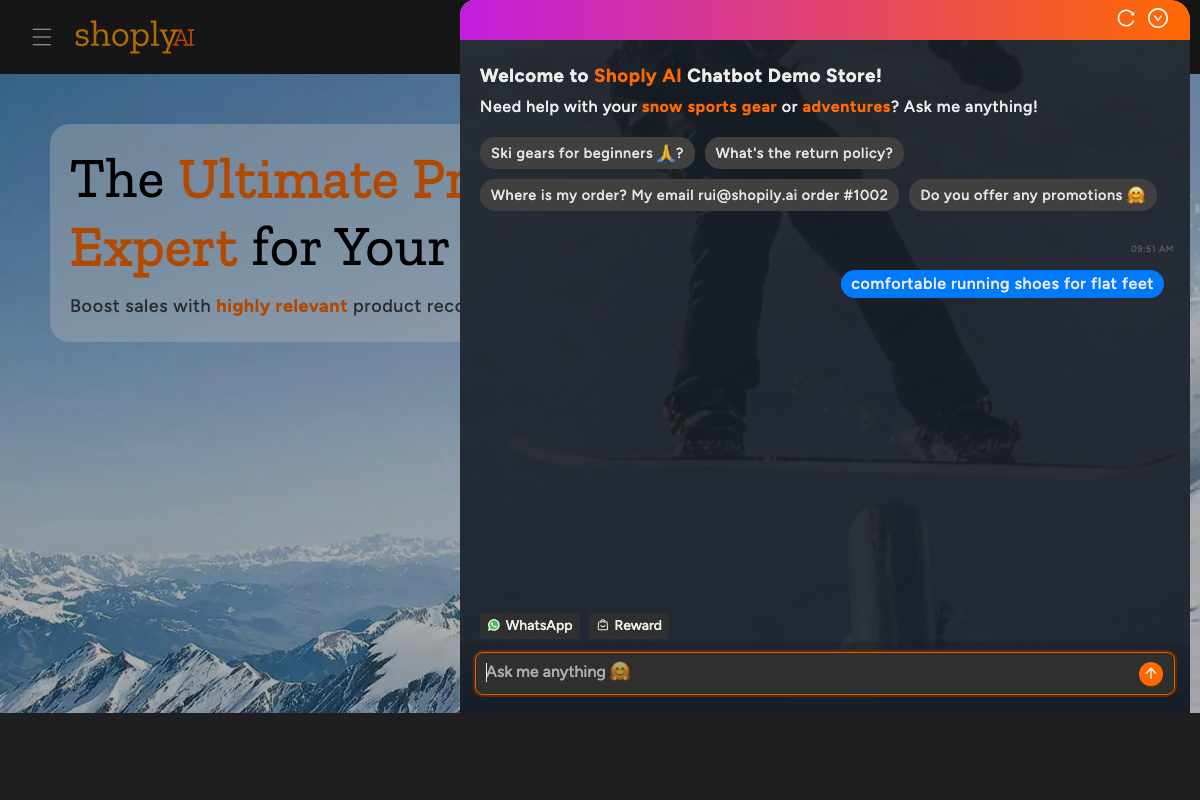Select "Ski gears for beginners" suggestion

click(x=587, y=153)
